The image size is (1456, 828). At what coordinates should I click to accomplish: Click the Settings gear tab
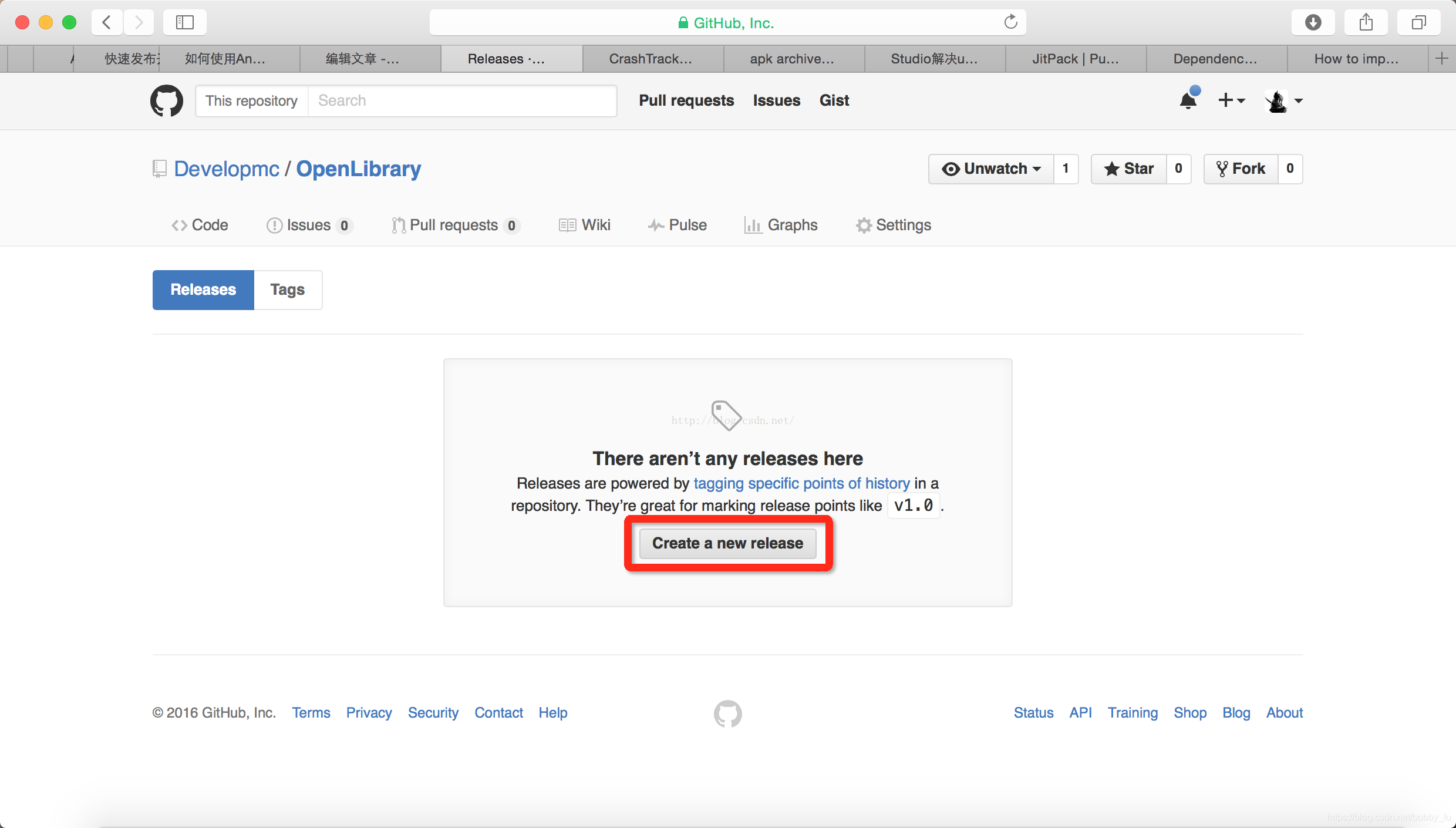(893, 225)
